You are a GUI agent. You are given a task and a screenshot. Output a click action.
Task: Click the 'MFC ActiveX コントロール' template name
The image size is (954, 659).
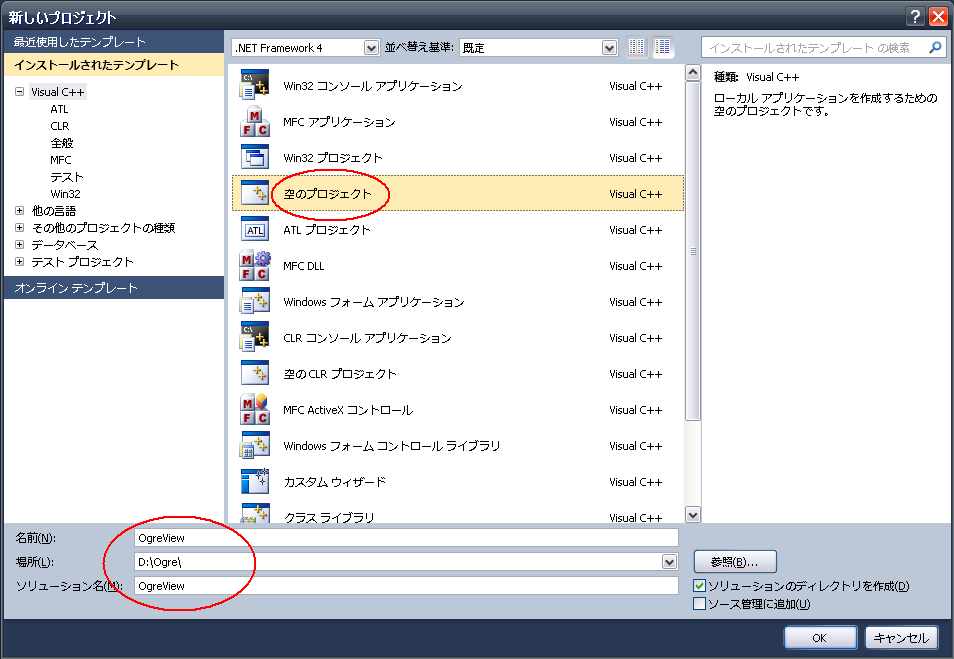point(348,410)
